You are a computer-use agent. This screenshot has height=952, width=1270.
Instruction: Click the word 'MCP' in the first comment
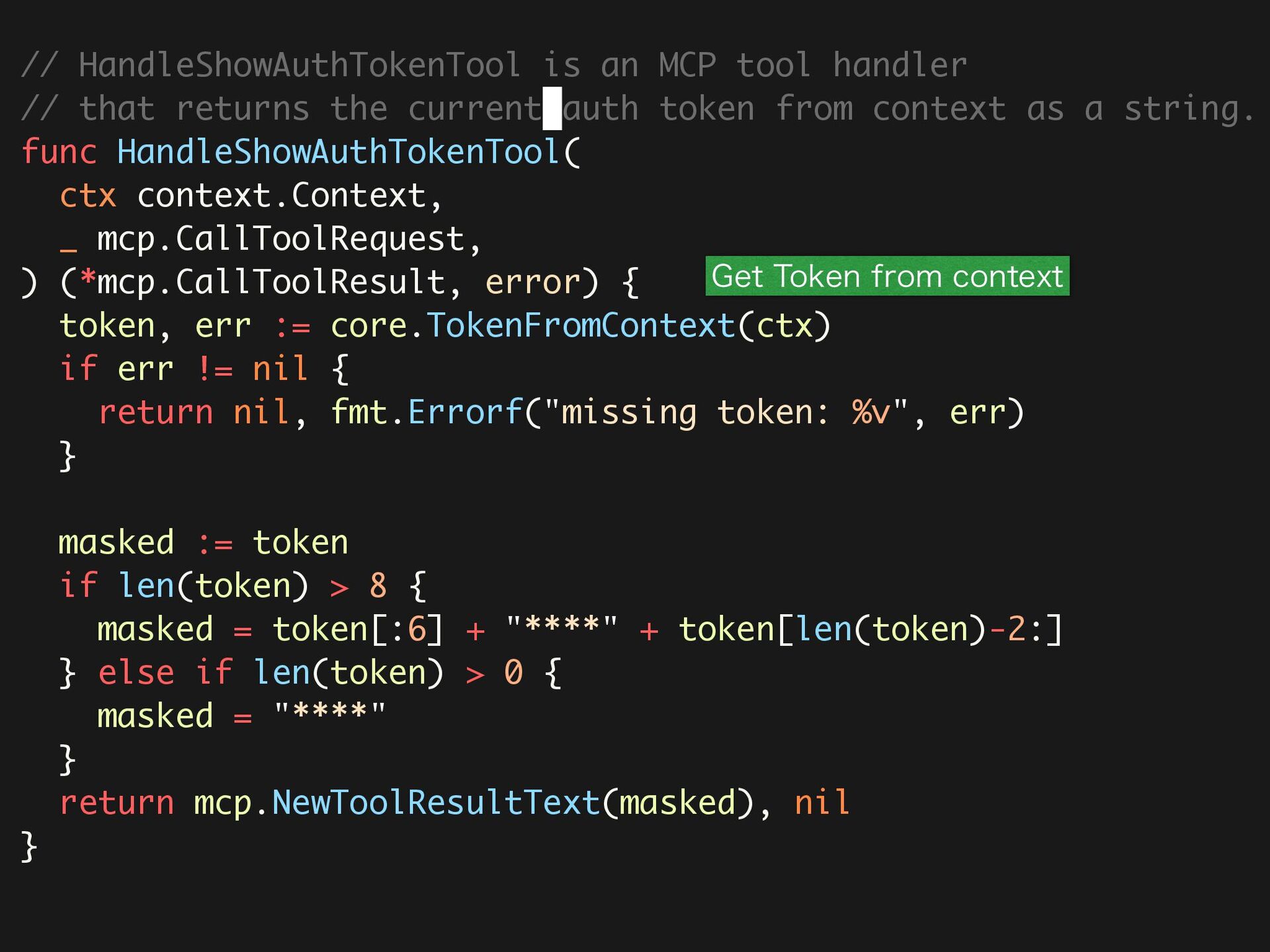click(687, 65)
